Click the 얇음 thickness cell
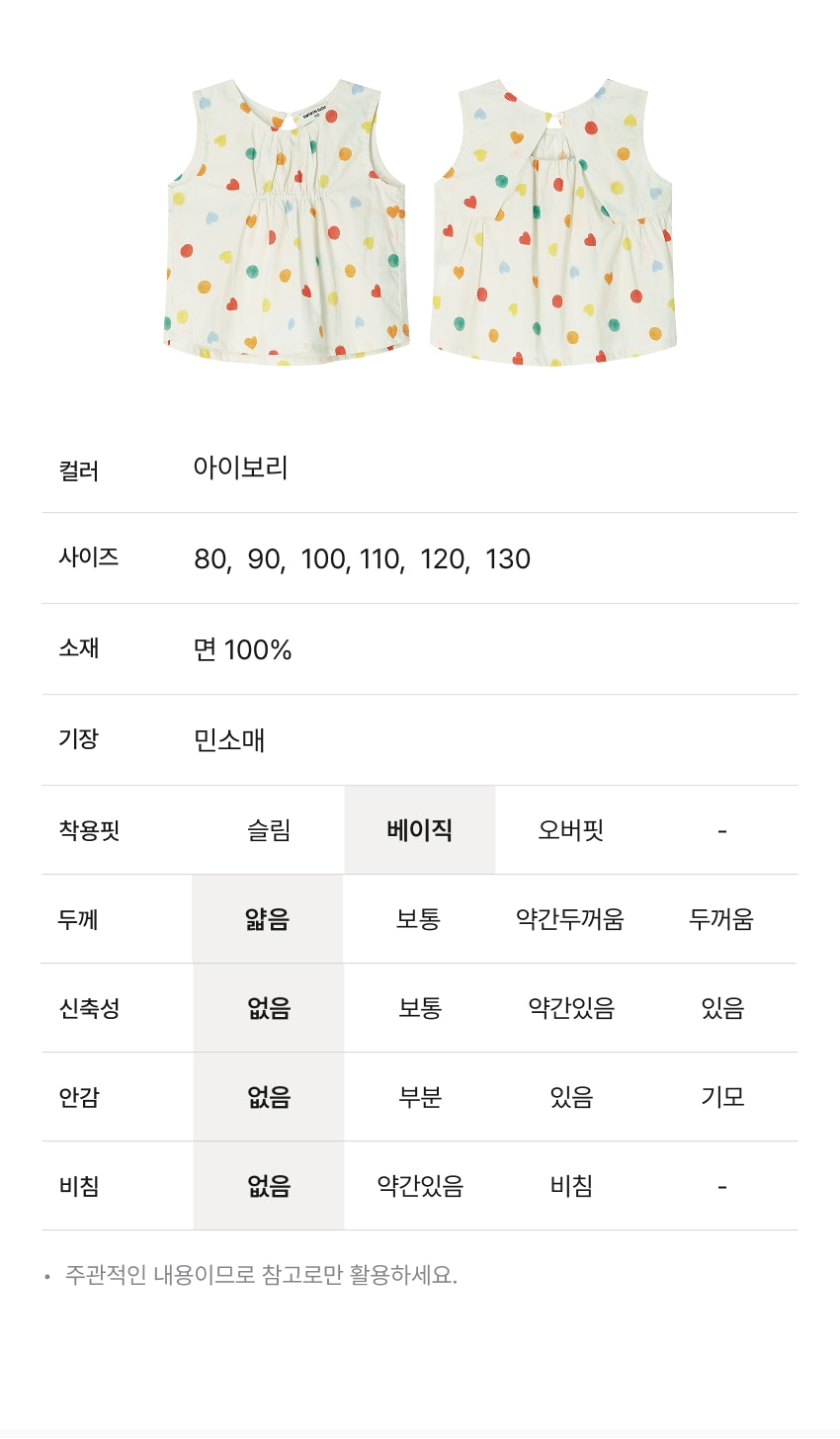840x1439 pixels. (268, 919)
